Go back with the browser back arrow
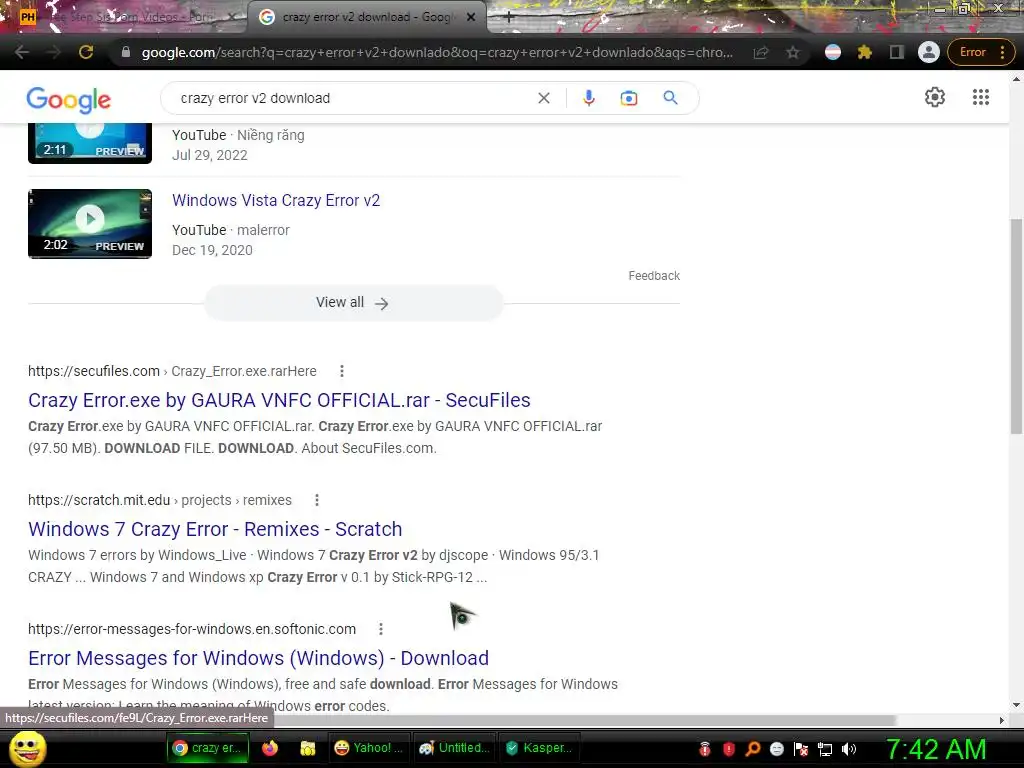Image resolution: width=1024 pixels, height=768 pixels. click(22, 52)
